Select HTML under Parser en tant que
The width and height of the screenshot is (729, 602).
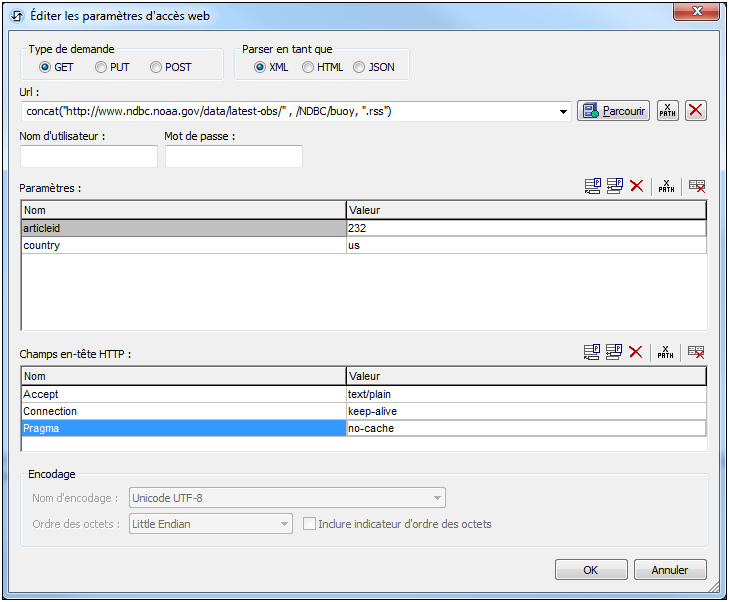(308, 68)
